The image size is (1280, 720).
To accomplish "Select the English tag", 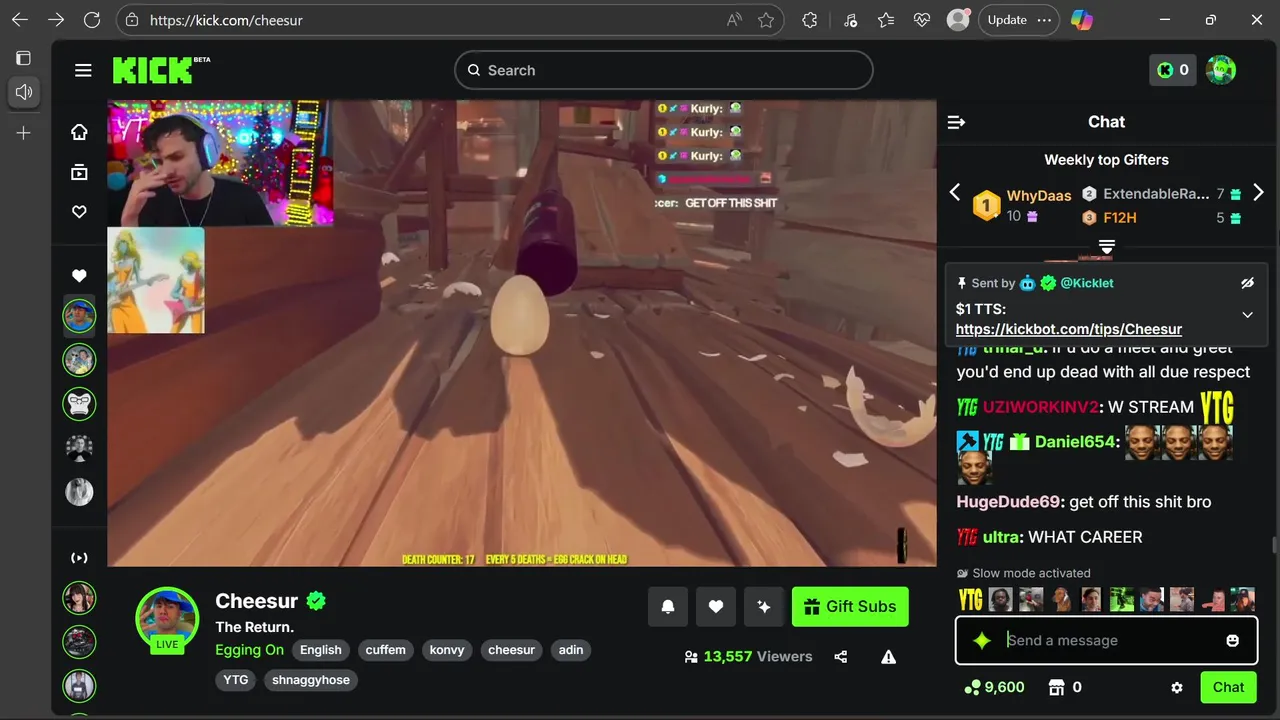I will pyautogui.click(x=321, y=650).
